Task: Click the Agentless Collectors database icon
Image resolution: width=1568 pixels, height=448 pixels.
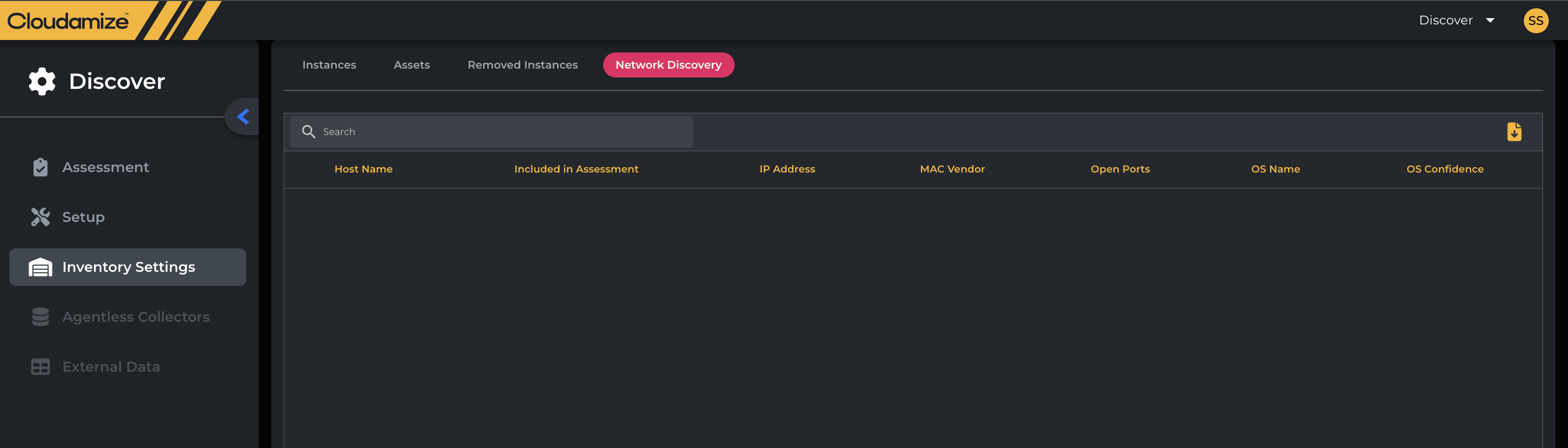Action: coord(40,317)
